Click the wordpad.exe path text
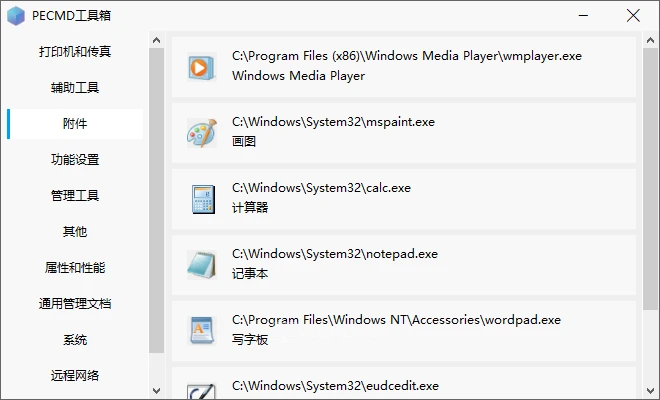660x400 pixels. (x=396, y=320)
